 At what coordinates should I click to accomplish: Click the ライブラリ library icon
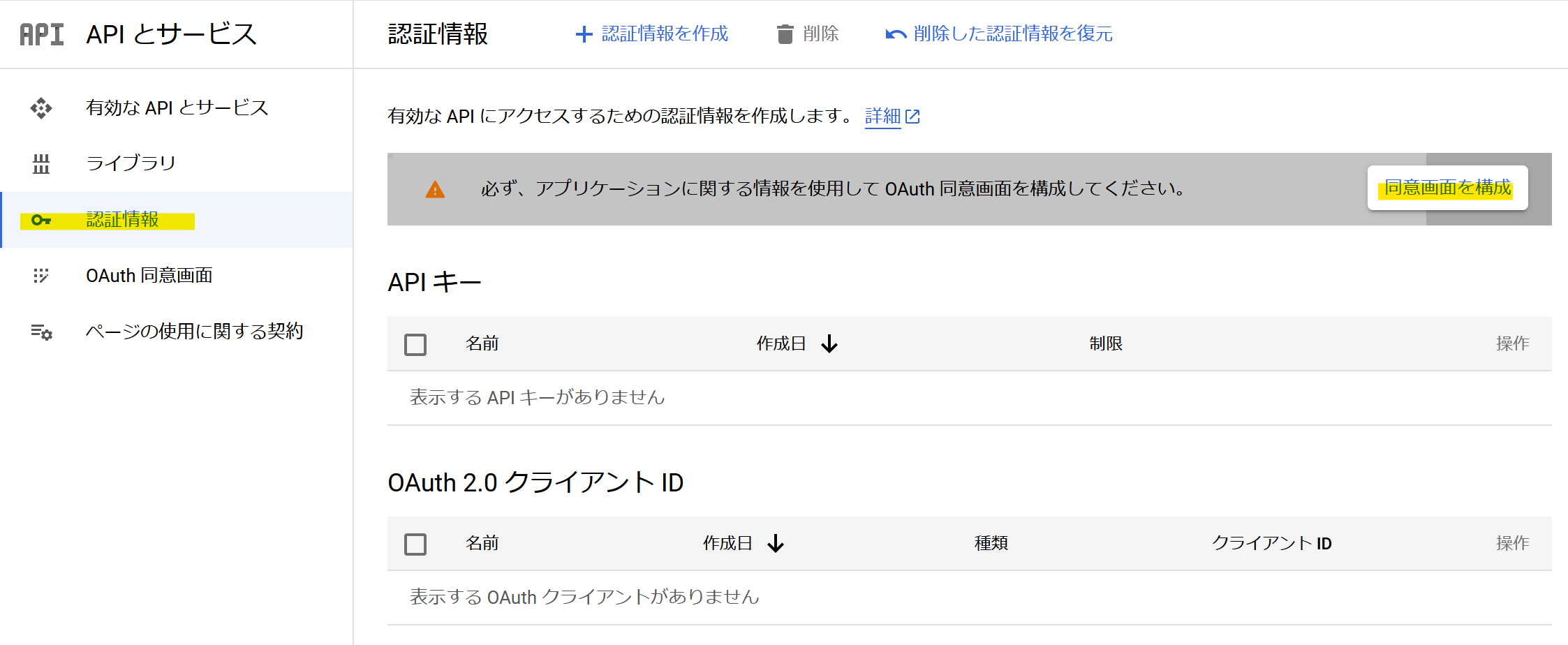point(41,164)
